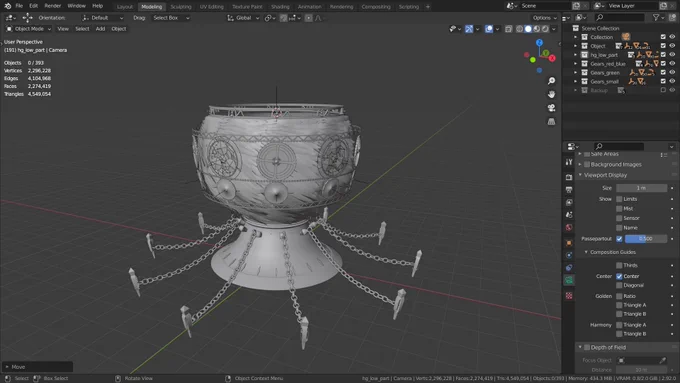The height and width of the screenshot is (383, 680).
Task: Select the Move tool icon in the header
Action: click(x=27, y=18)
